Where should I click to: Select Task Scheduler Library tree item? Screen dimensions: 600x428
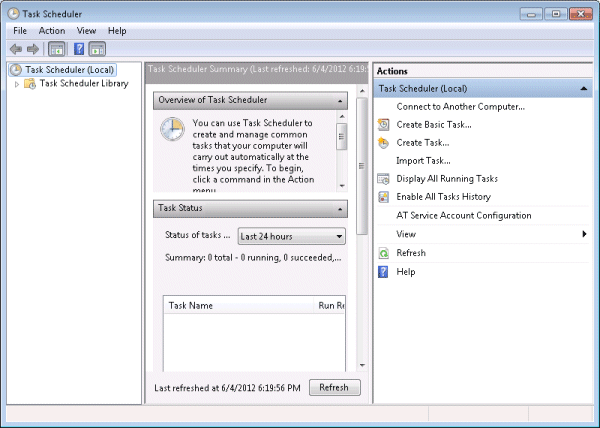click(x=84, y=83)
